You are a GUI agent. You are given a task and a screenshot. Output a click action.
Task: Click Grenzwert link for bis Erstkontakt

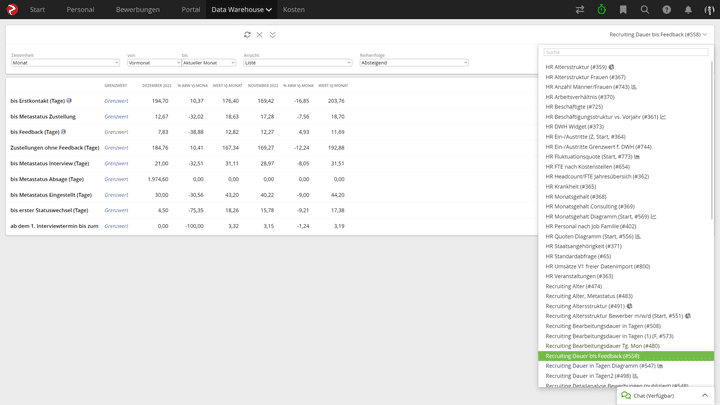[x=116, y=101]
